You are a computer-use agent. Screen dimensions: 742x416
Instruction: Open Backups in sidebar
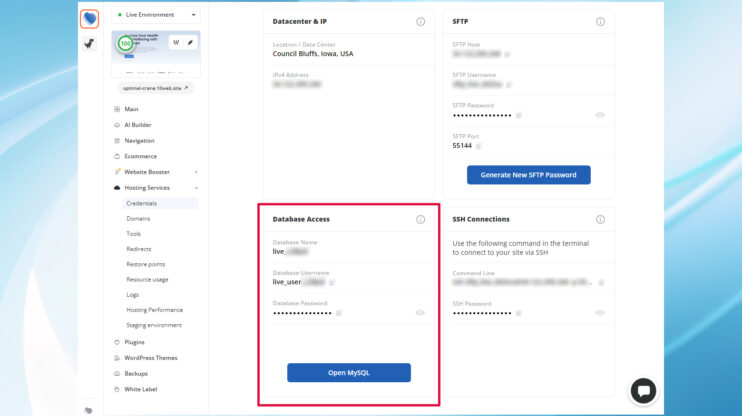pyautogui.click(x=136, y=373)
